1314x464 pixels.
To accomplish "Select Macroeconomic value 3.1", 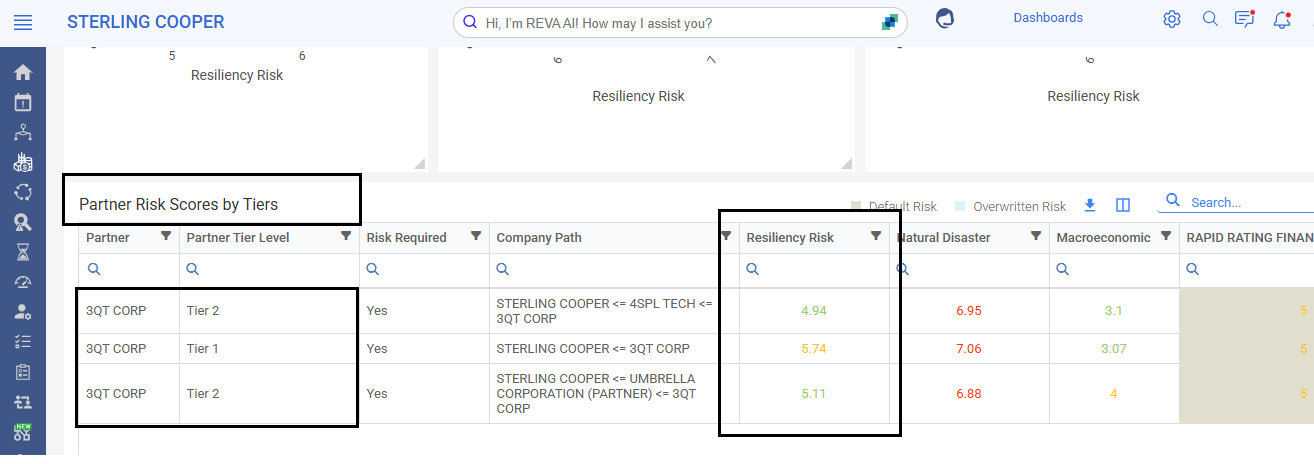I will (x=1114, y=311).
